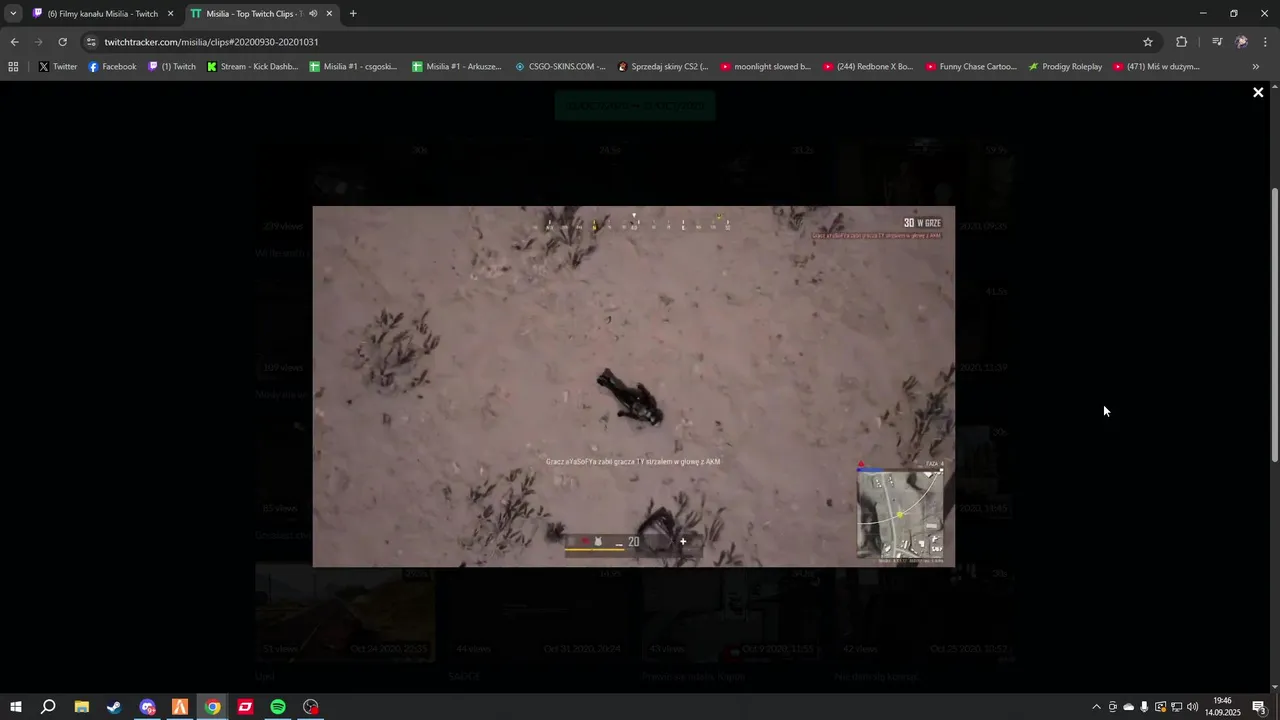Open the Chrome three-dot menu
This screenshot has height=720, width=1280.
tap(1266, 42)
